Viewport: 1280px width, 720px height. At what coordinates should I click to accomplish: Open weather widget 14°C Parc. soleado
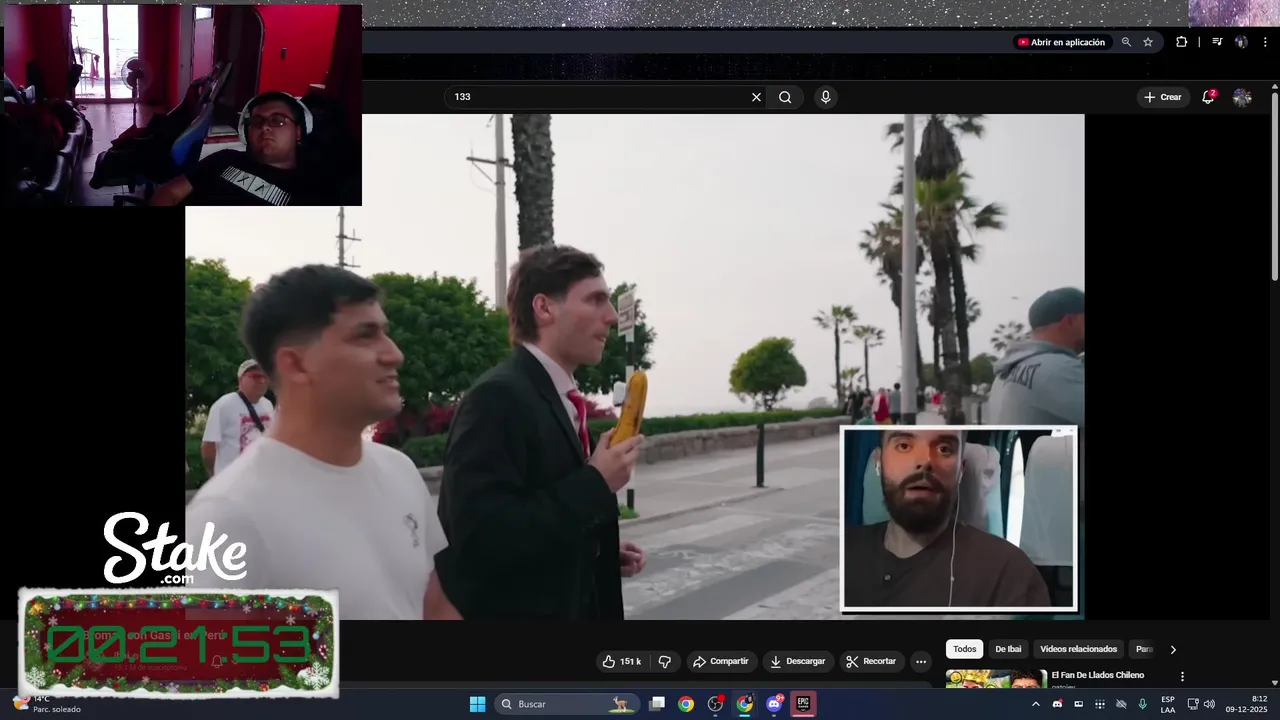(x=47, y=704)
